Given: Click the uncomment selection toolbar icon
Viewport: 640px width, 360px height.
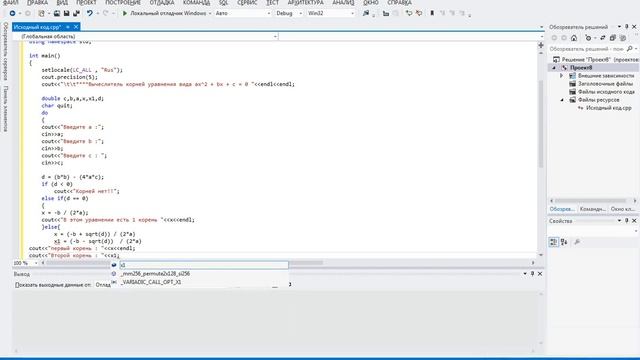Looking at the screenshot, I should 419,13.
